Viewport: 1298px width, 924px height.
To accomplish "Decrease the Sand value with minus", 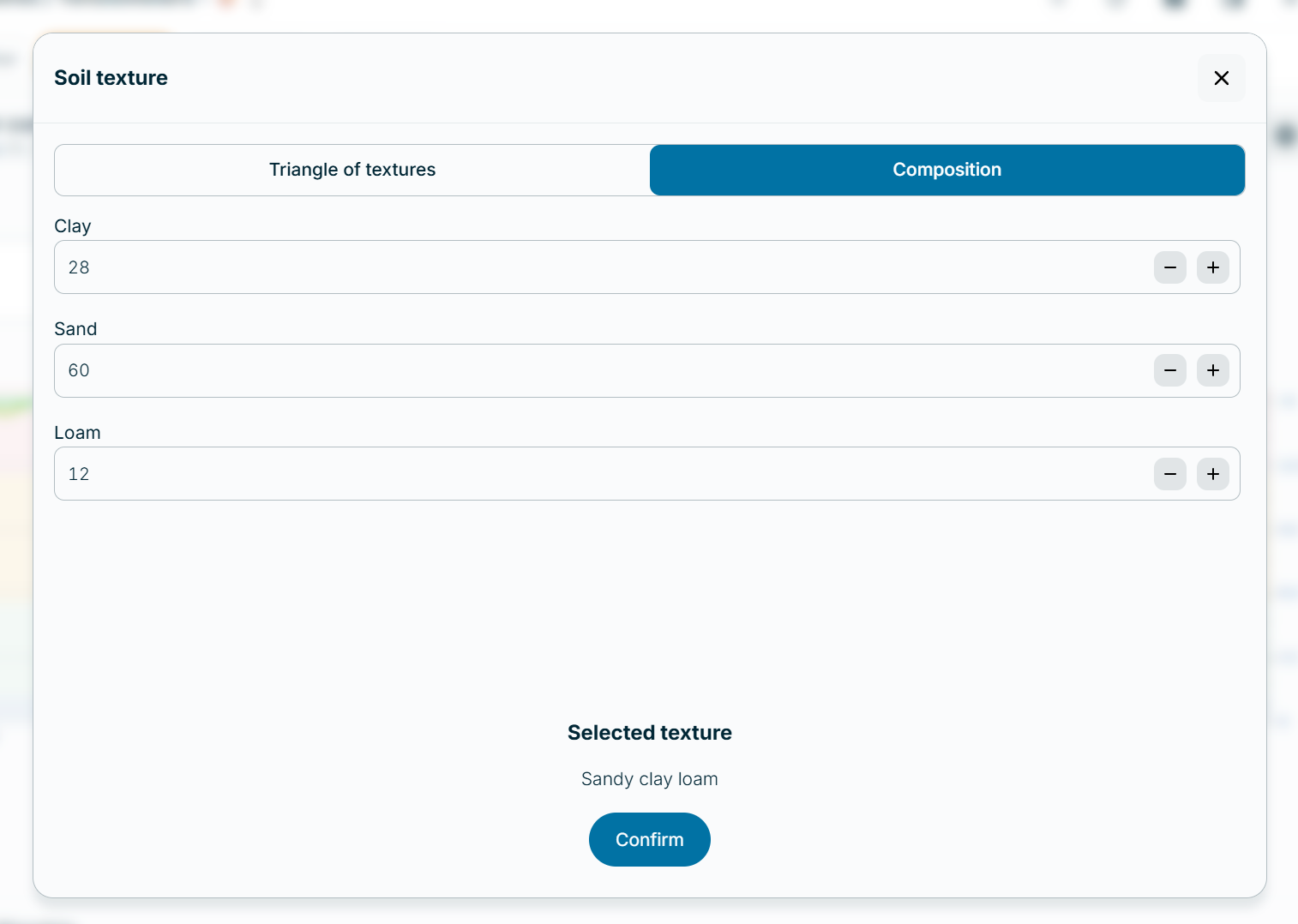I will (1170, 370).
